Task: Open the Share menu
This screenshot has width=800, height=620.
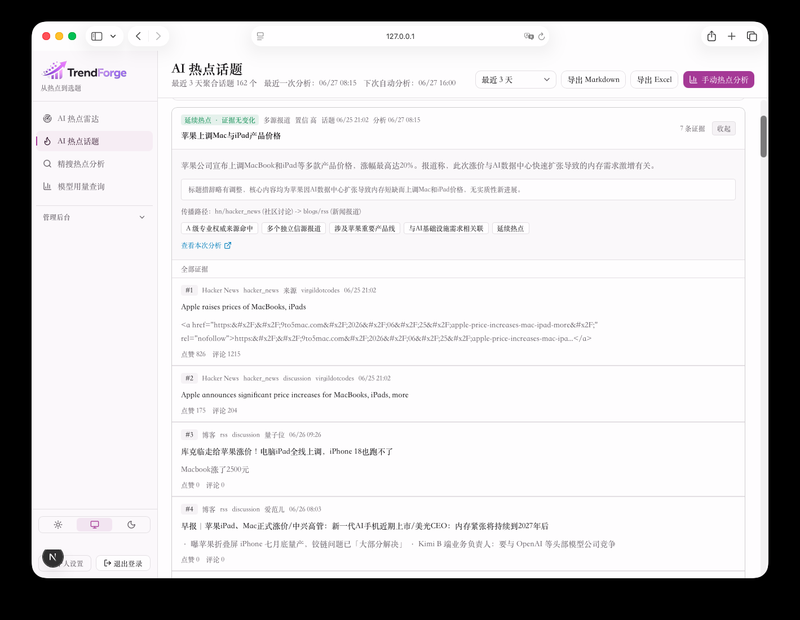Action: 711,36
